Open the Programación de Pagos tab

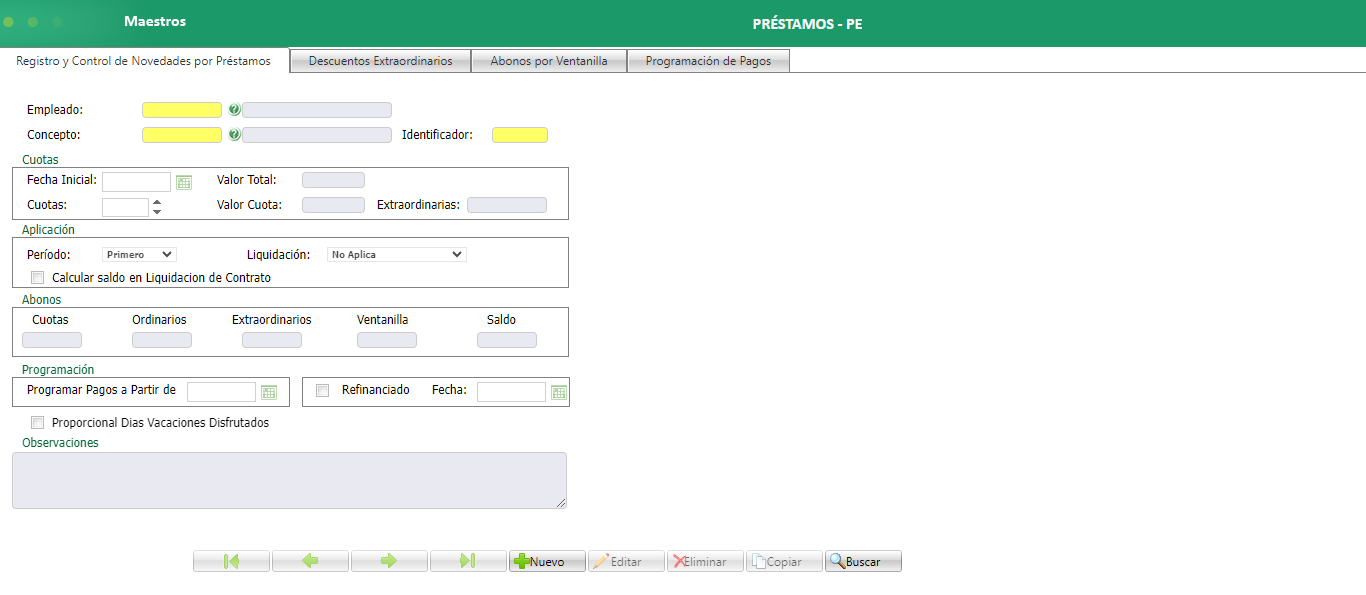(708, 60)
